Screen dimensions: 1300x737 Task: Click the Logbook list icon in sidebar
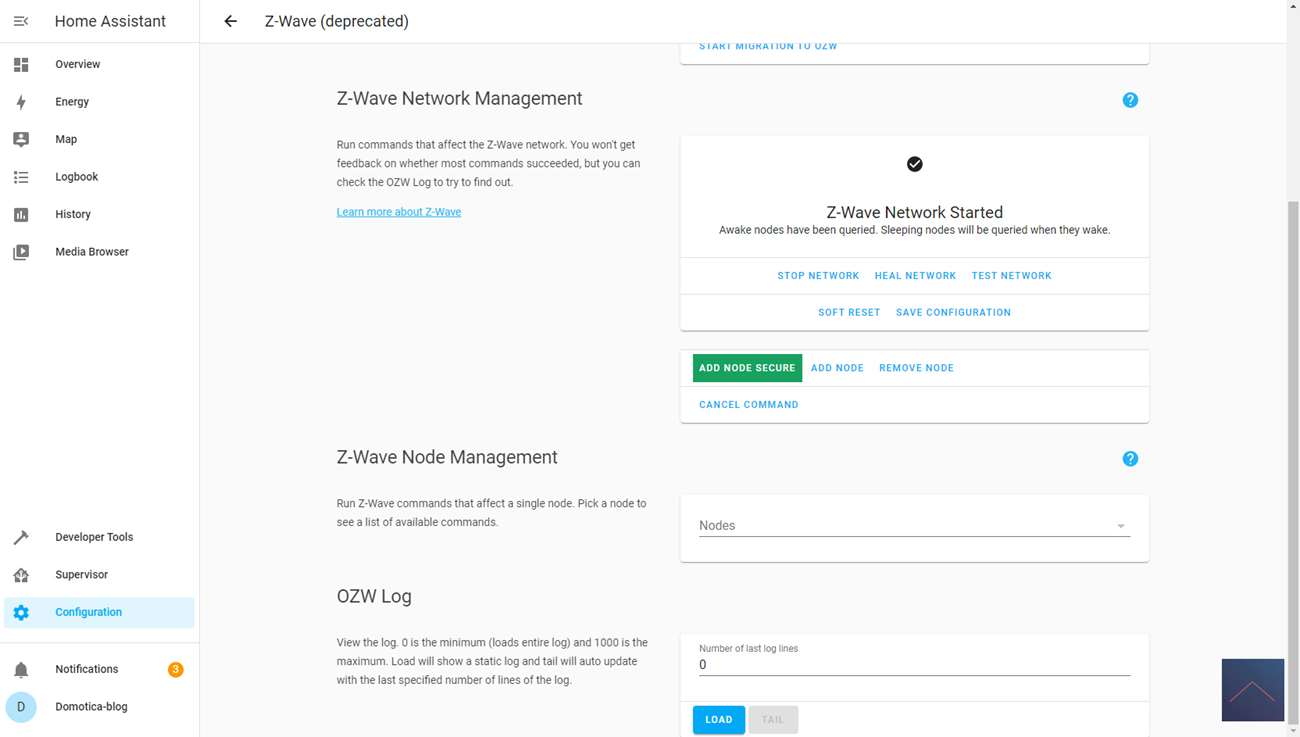[x=21, y=177]
